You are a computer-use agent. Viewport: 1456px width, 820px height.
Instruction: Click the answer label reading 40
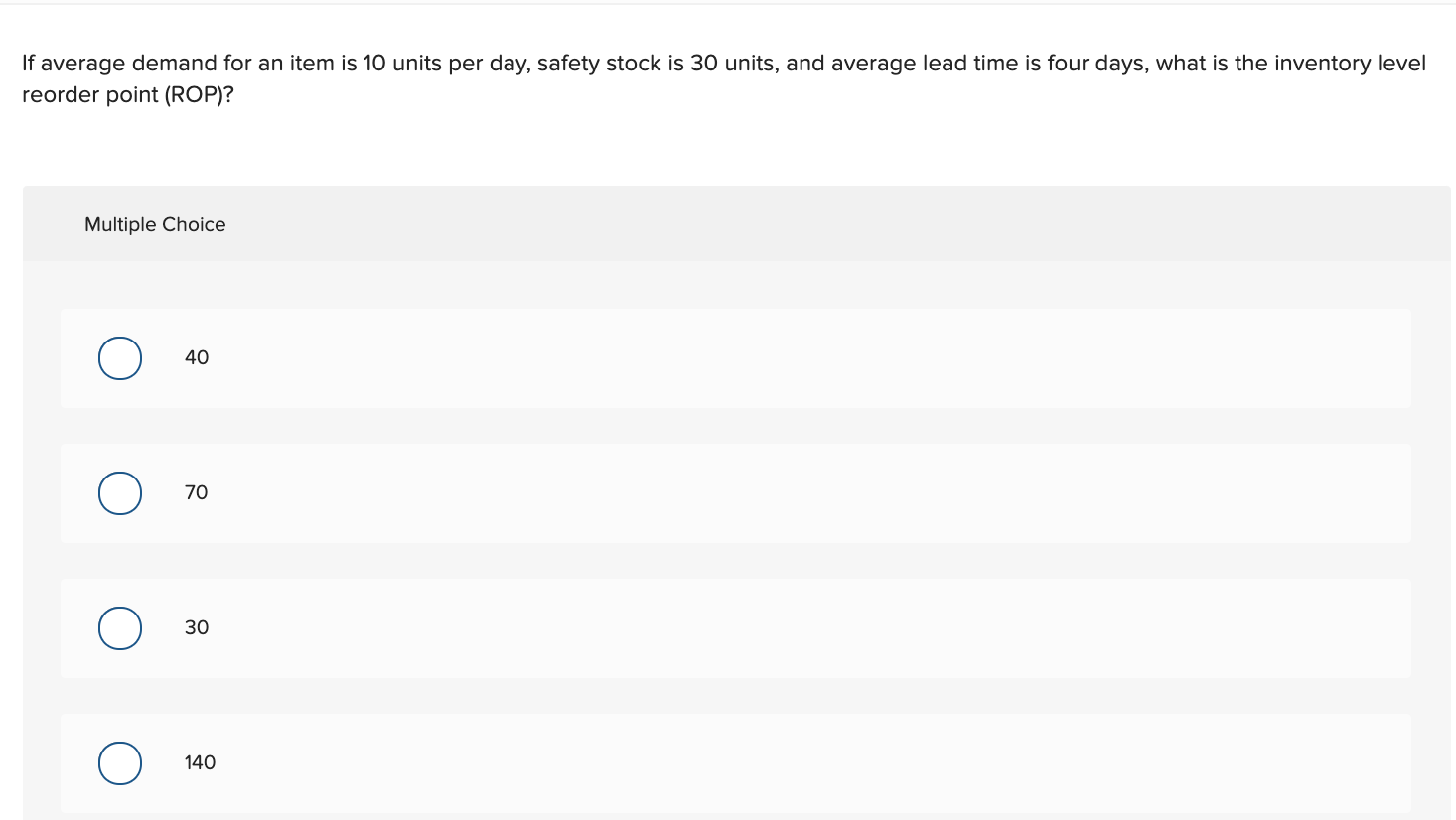click(x=196, y=357)
